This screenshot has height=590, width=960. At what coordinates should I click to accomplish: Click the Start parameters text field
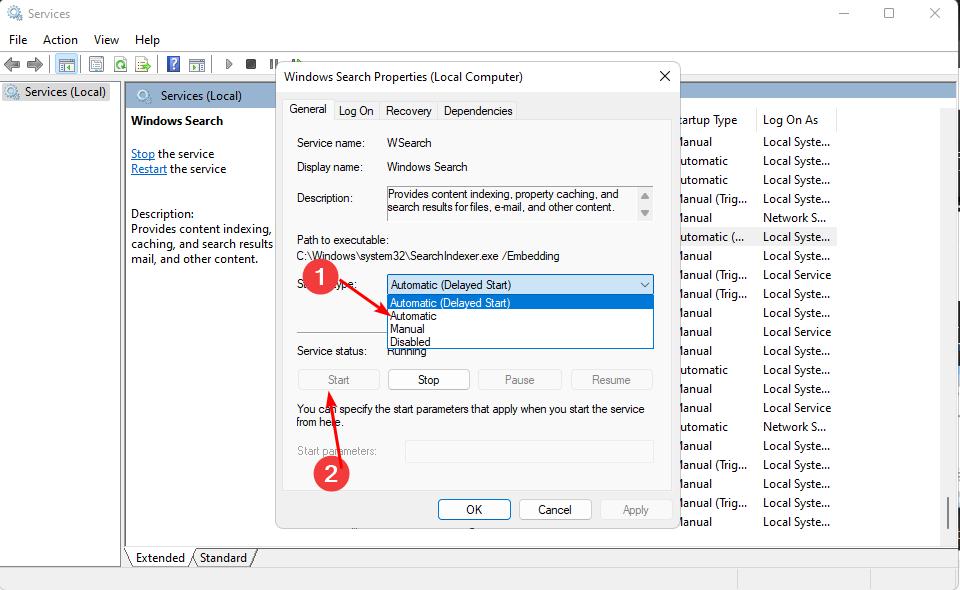(x=529, y=451)
